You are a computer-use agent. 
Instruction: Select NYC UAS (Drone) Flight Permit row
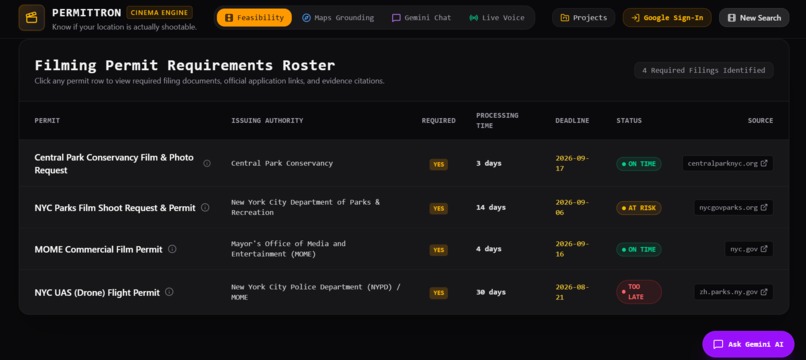pos(404,292)
